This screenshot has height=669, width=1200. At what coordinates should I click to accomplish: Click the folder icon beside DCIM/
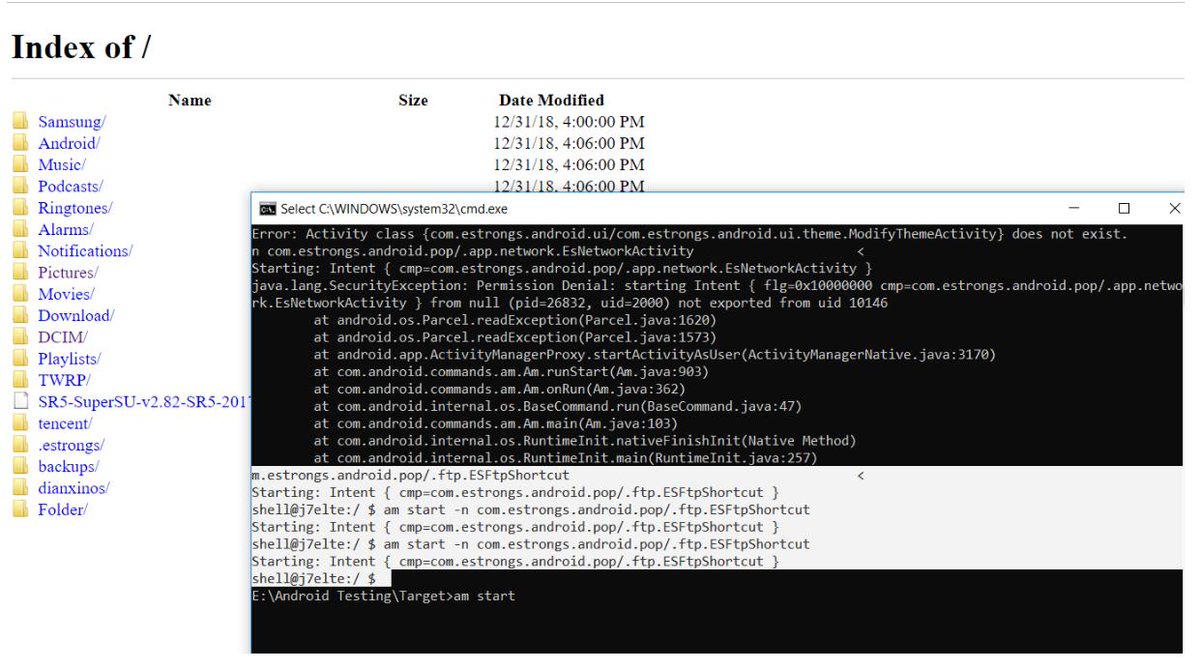20,337
